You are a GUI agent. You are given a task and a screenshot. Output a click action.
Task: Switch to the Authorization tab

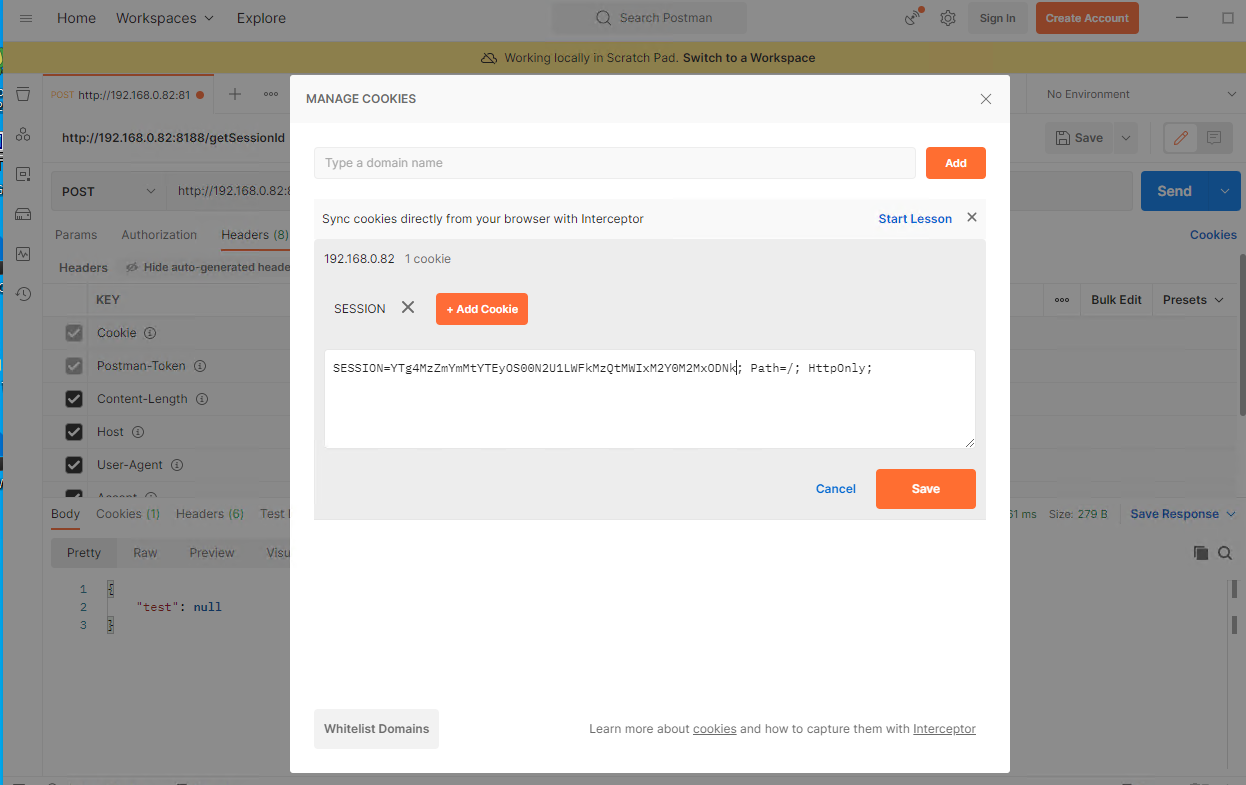click(x=159, y=235)
